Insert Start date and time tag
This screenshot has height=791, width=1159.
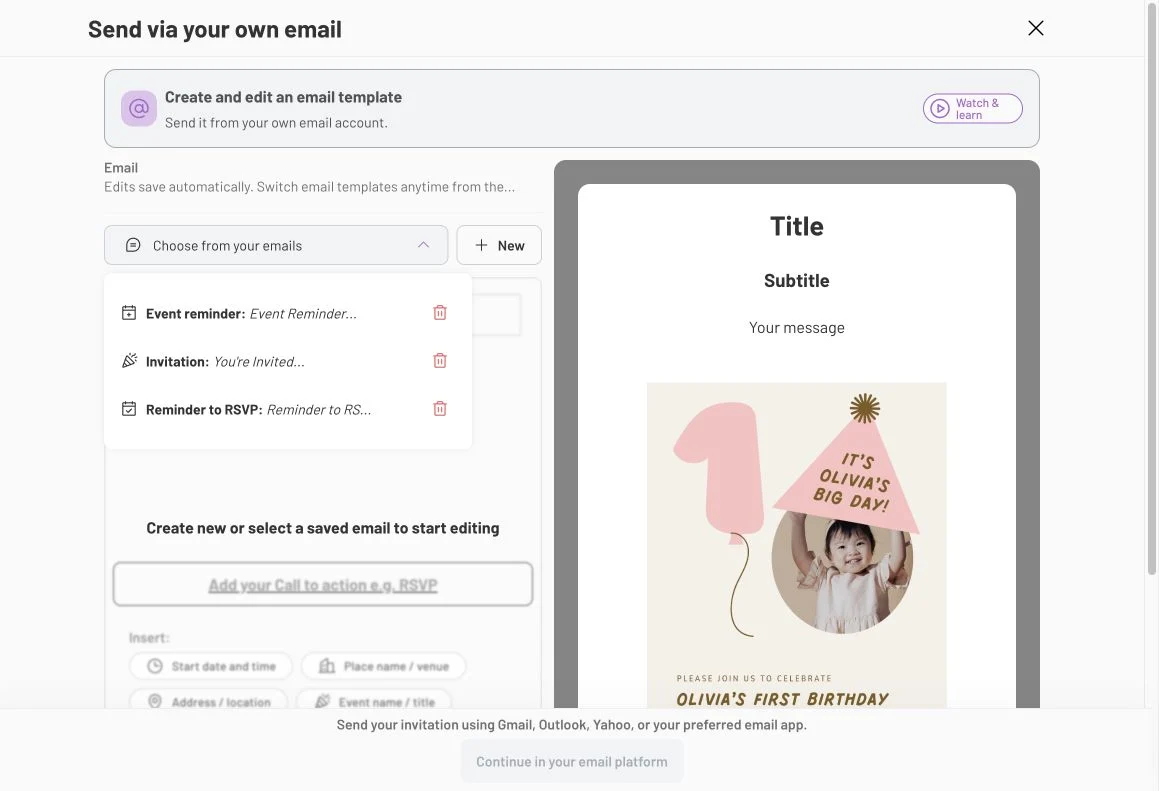[211, 666]
